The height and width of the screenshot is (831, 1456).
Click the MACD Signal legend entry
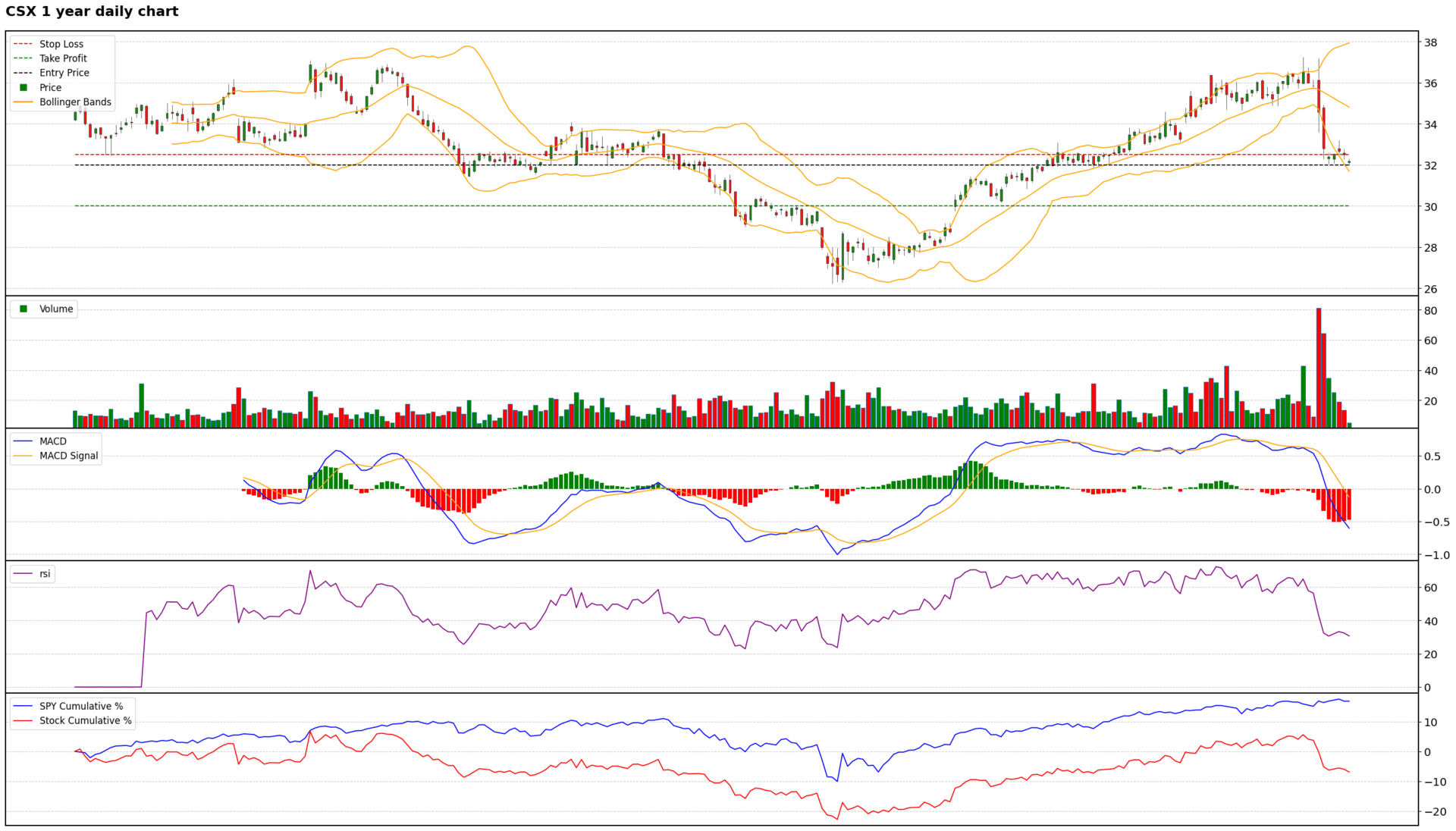pyautogui.click(x=68, y=456)
